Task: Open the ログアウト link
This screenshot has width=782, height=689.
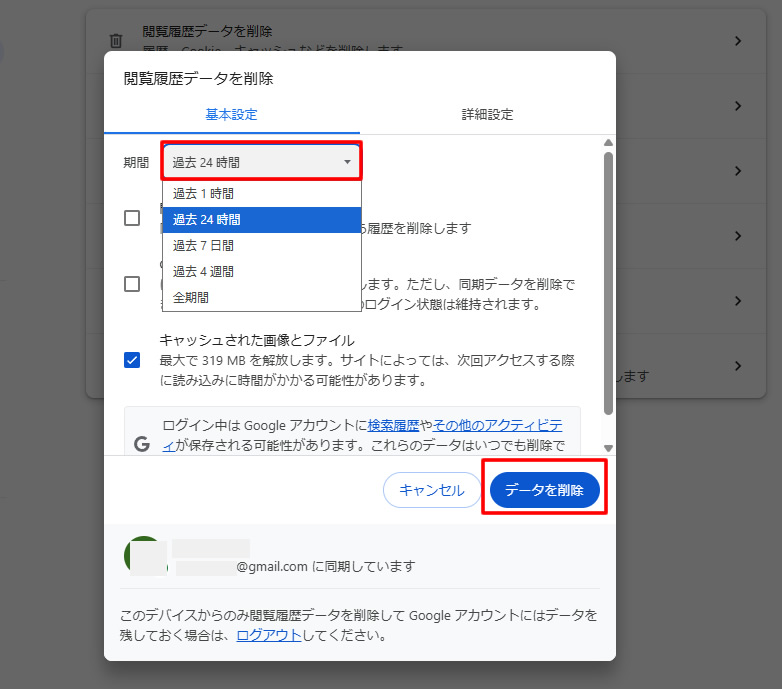Action: tap(268, 635)
